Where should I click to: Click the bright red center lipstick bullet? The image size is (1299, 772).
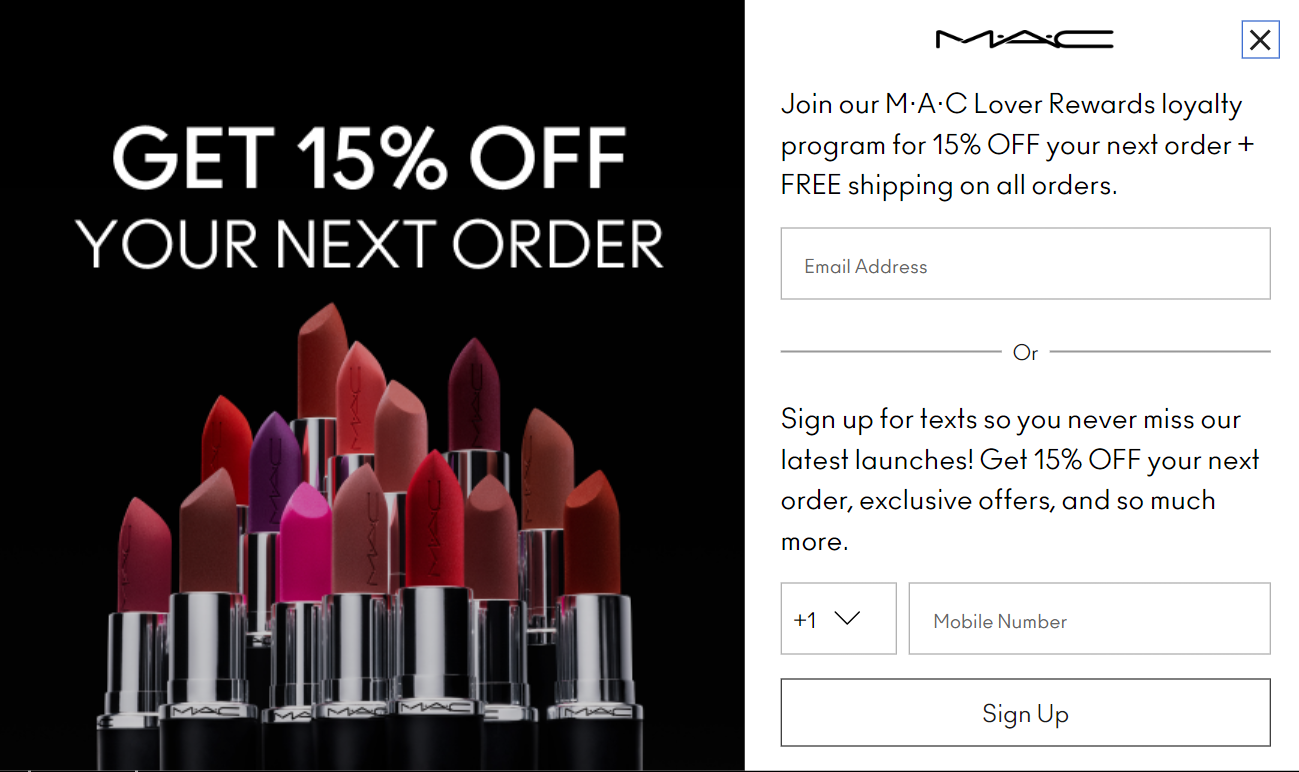(x=434, y=520)
